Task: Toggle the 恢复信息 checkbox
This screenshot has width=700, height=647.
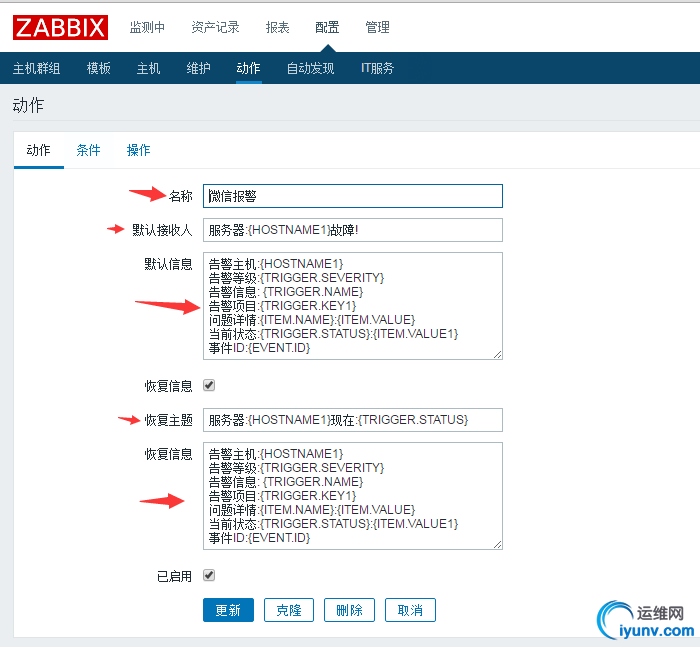Action: (x=209, y=385)
